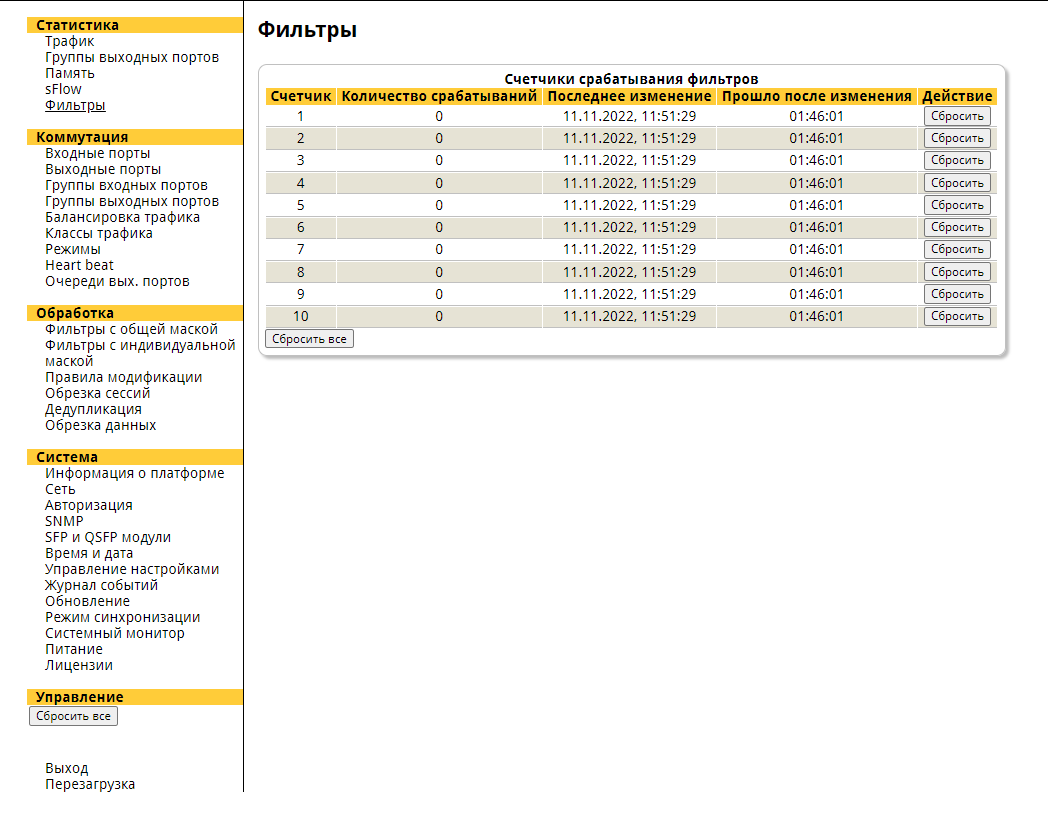Go to Обрезка данных
Image resolution: width=1048 pixels, height=827 pixels.
[x=100, y=425]
